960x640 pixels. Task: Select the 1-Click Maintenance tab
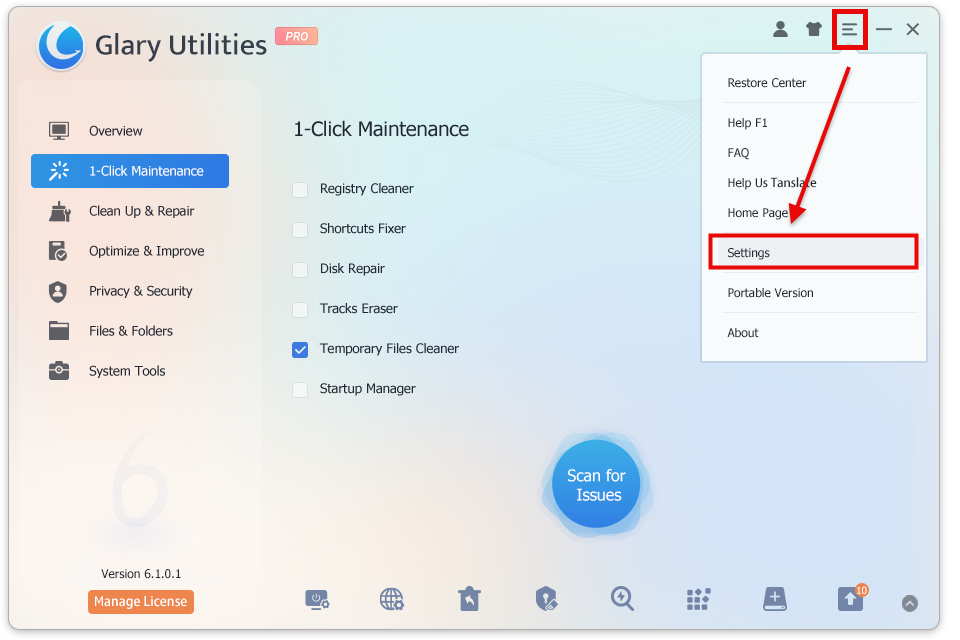(x=130, y=171)
